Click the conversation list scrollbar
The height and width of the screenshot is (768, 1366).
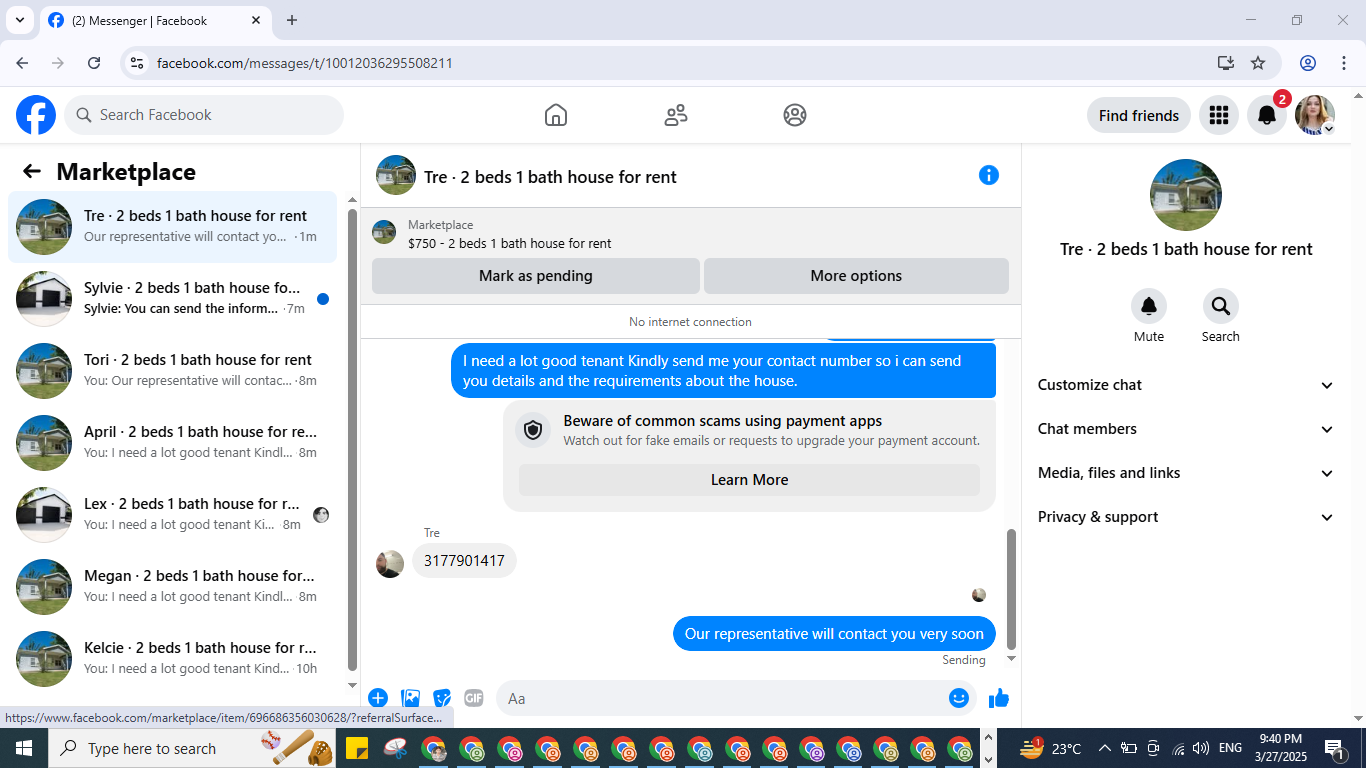[352, 440]
